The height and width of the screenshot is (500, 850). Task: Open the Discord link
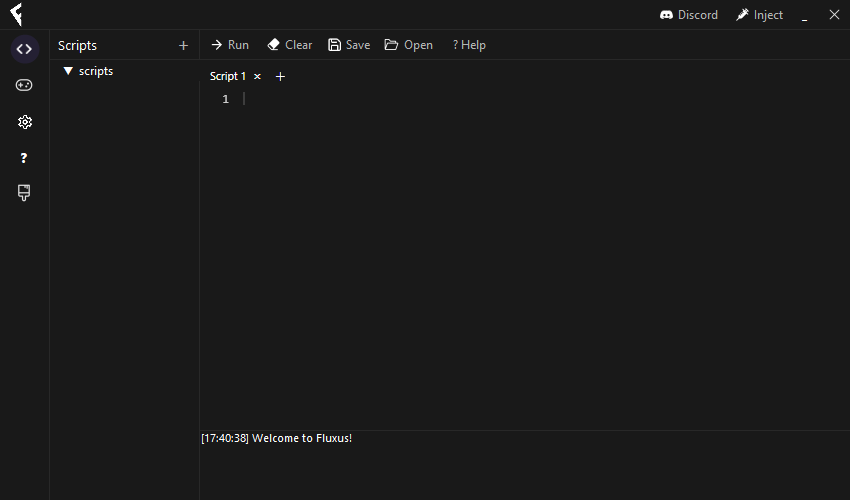coord(689,15)
